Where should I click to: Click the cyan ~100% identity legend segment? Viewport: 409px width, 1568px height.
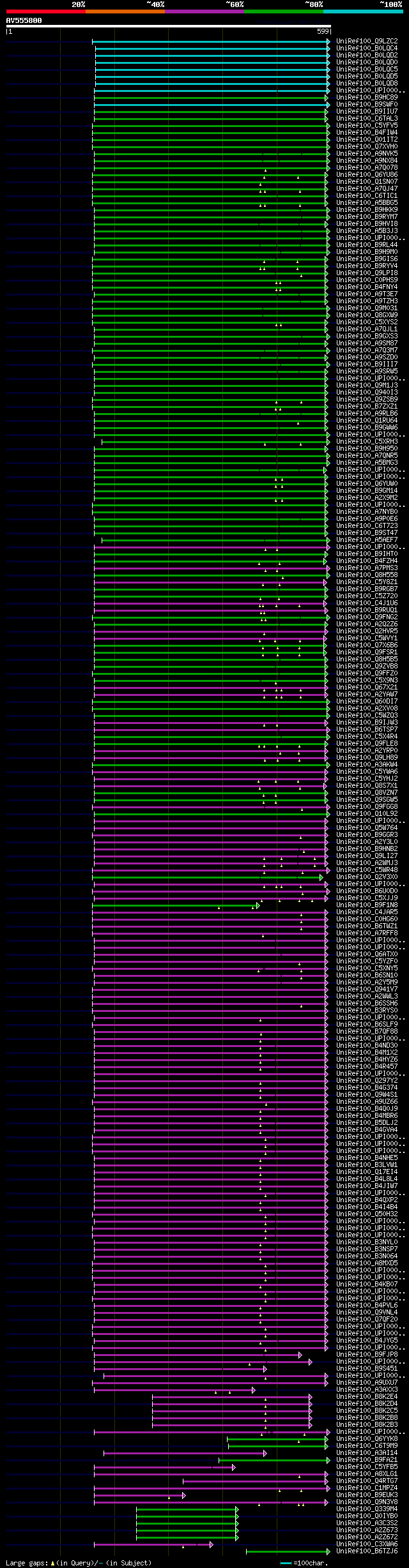tap(363, 11)
